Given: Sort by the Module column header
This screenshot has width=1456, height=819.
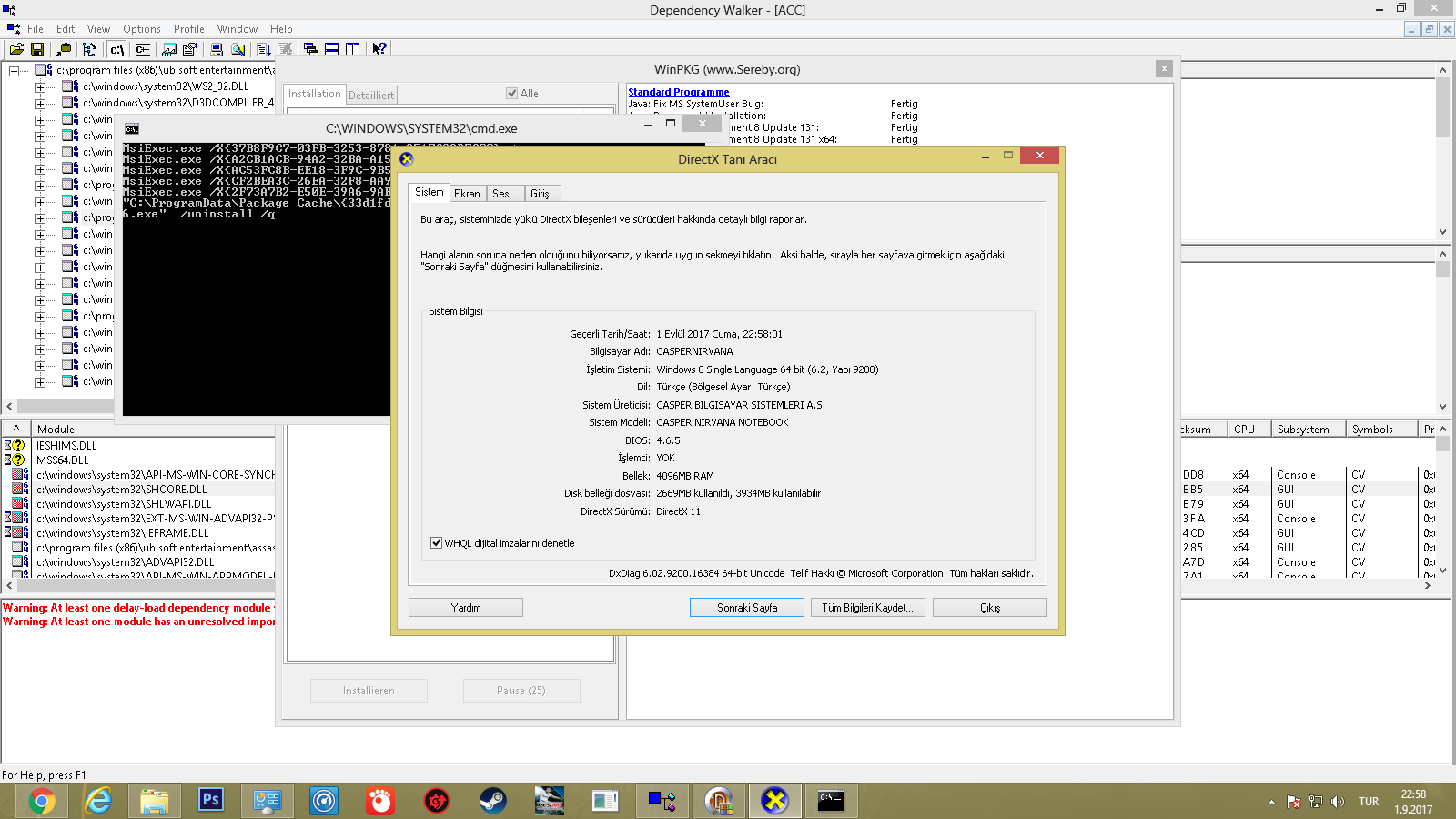Looking at the screenshot, I should click(153, 430).
